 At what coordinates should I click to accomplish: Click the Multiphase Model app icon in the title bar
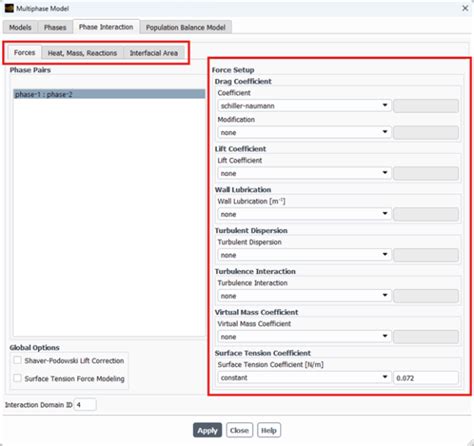(x=9, y=8)
